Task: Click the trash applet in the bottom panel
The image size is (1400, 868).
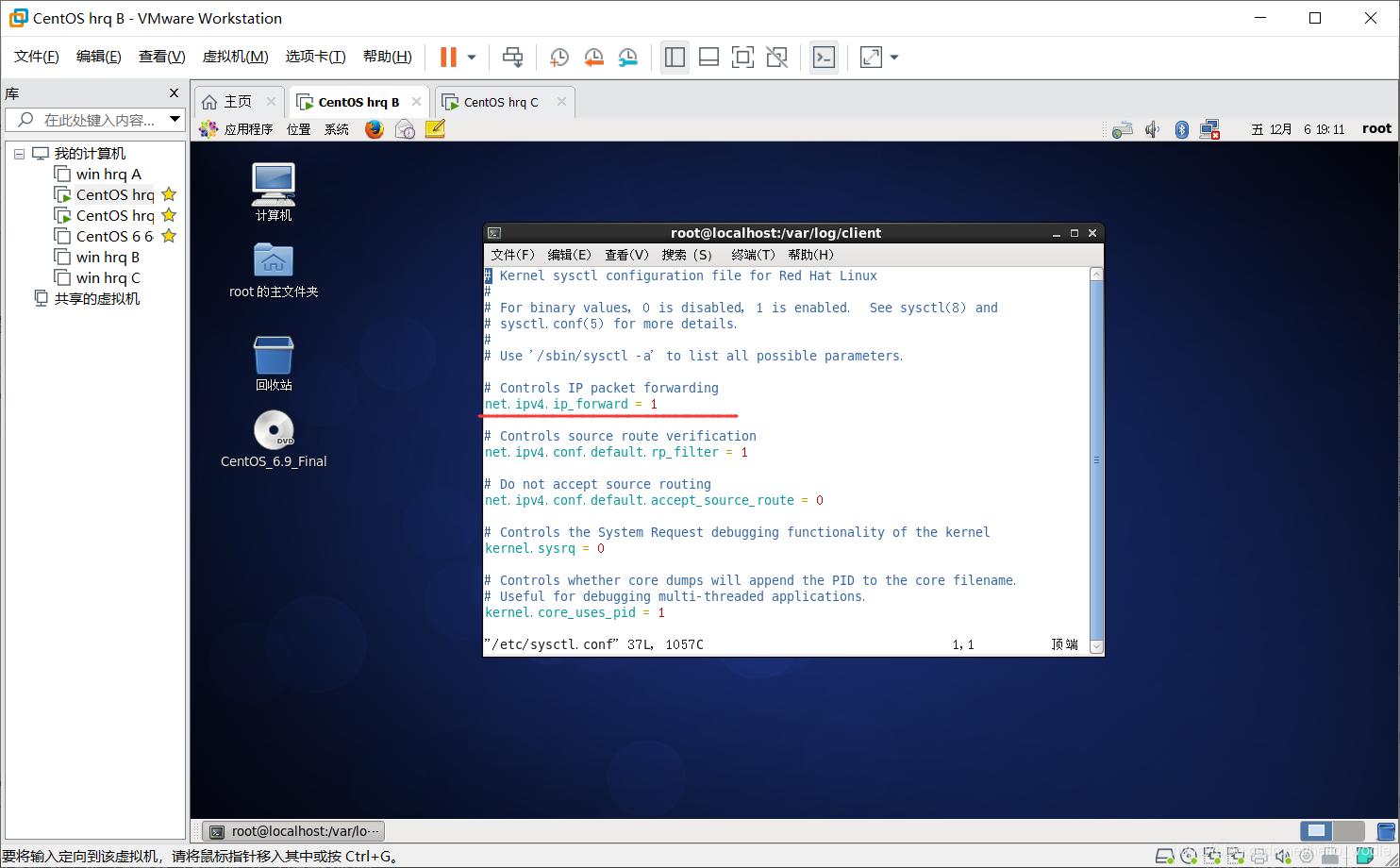Action: pyautogui.click(x=1386, y=831)
